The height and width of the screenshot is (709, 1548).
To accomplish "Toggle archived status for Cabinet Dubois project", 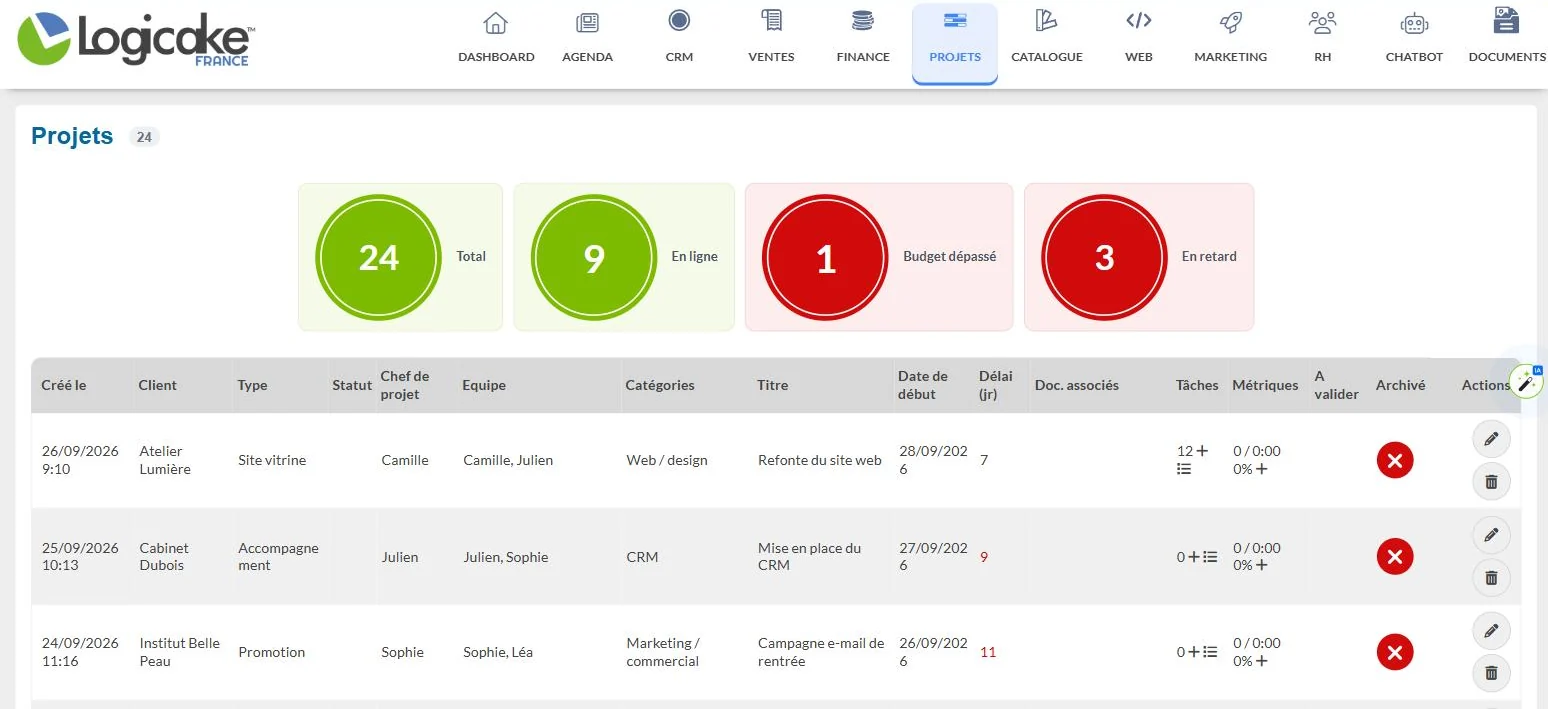I will pyautogui.click(x=1395, y=556).
